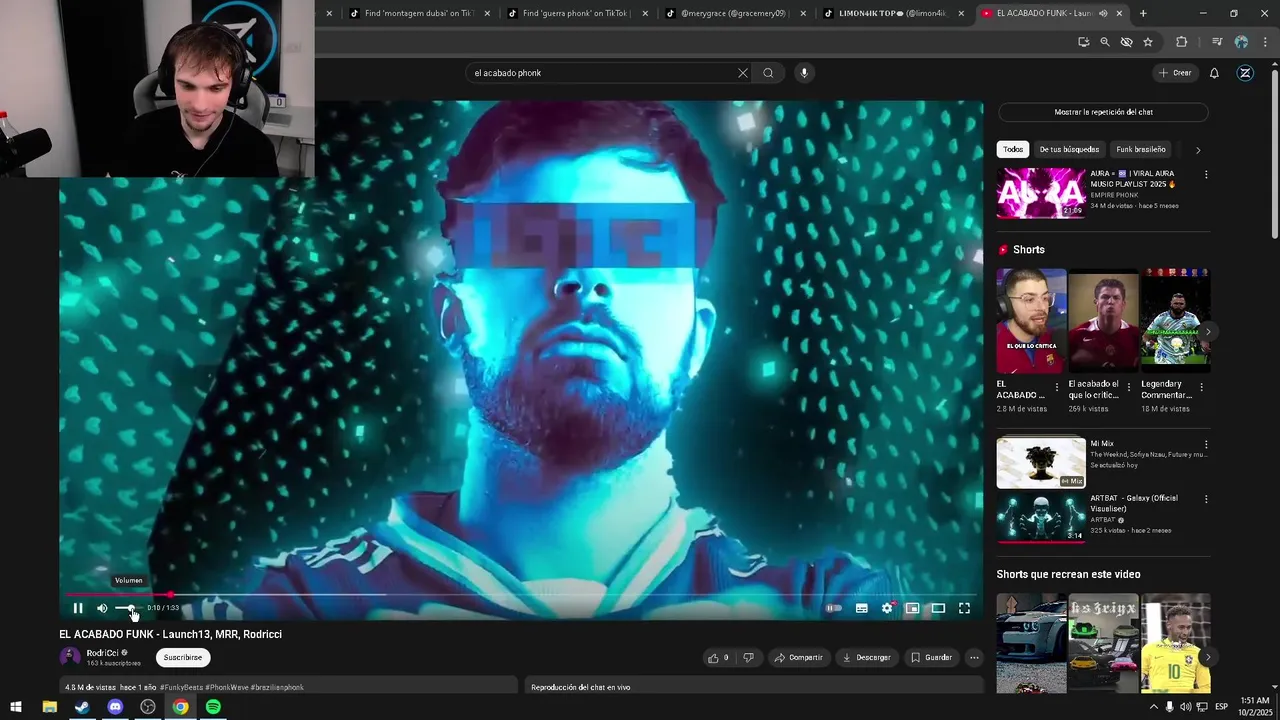This screenshot has width=1280, height=720.
Task: Open a new browser tab
Action: pos(1143,13)
